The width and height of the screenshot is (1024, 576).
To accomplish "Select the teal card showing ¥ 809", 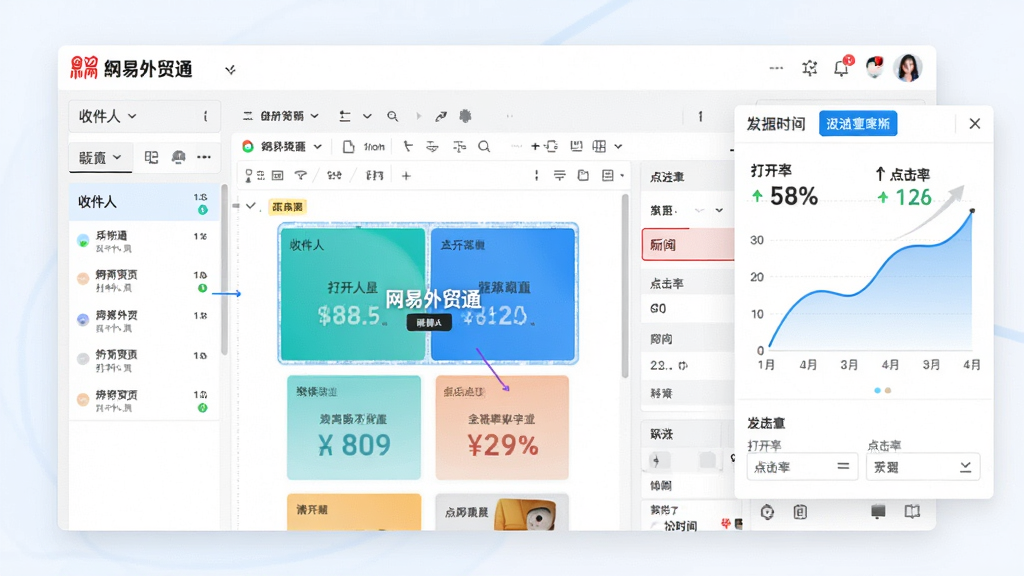I will tap(354, 427).
